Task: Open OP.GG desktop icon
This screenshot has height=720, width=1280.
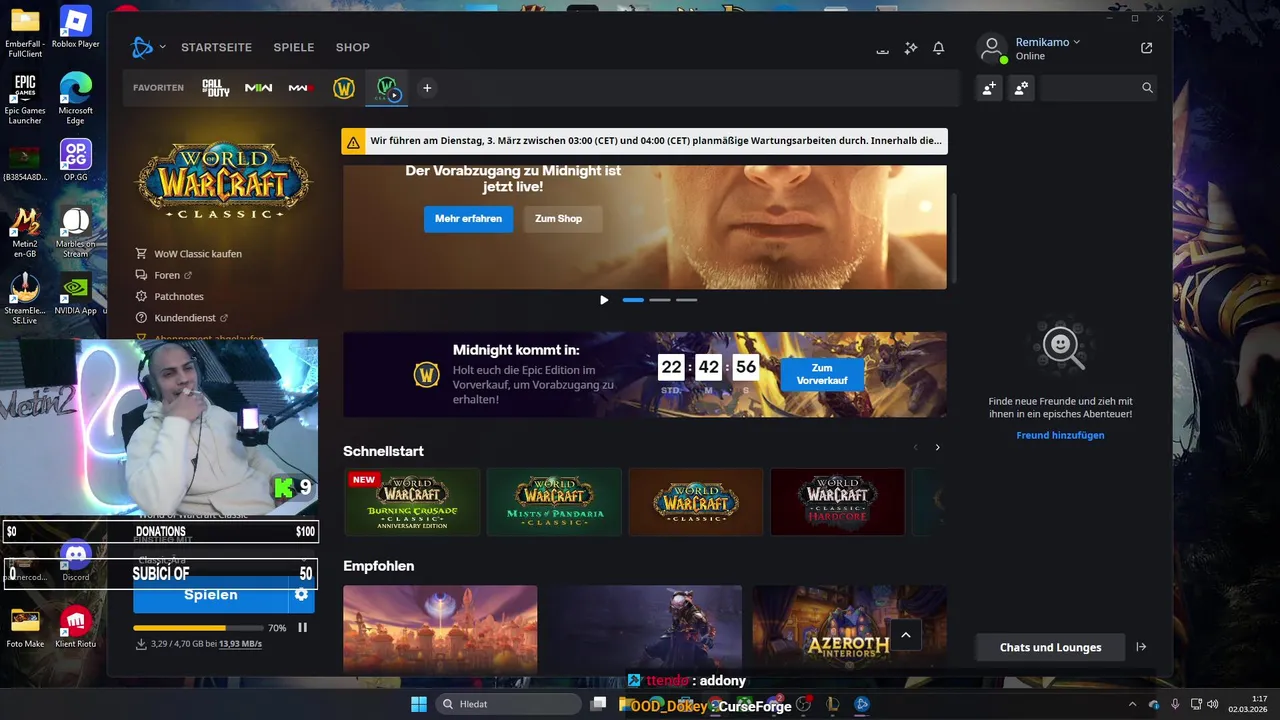Action: click(x=76, y=160)
